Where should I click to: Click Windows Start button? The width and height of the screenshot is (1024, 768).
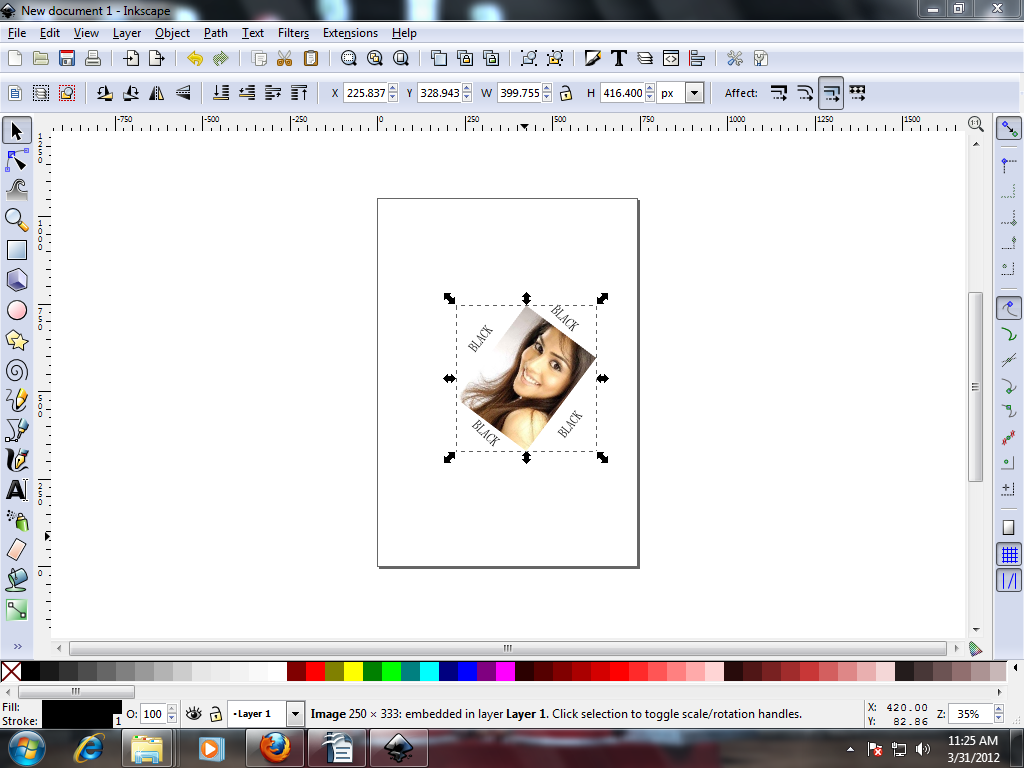(27, 747)
